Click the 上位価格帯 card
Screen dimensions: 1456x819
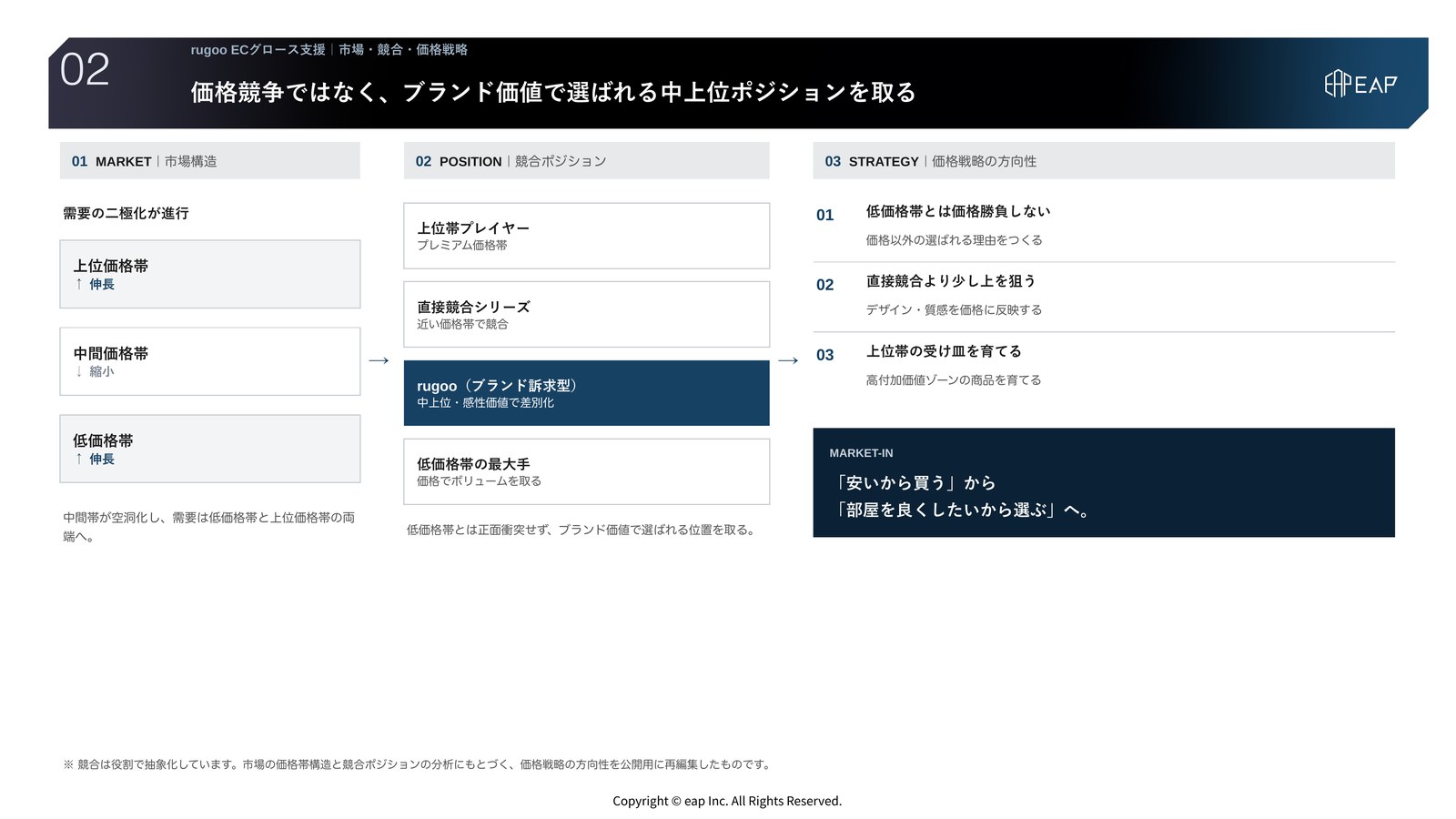click(x=210, y=274)
